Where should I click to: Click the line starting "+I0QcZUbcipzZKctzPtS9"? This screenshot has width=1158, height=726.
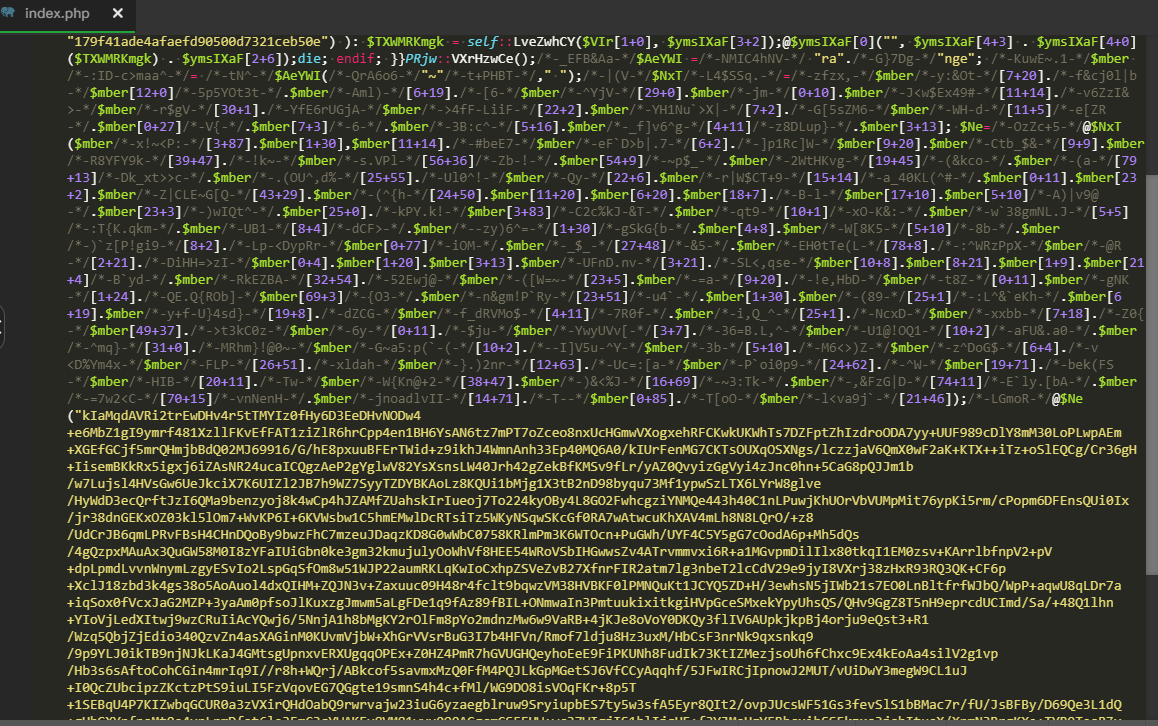pyautogui.click(x=352, y=688)
